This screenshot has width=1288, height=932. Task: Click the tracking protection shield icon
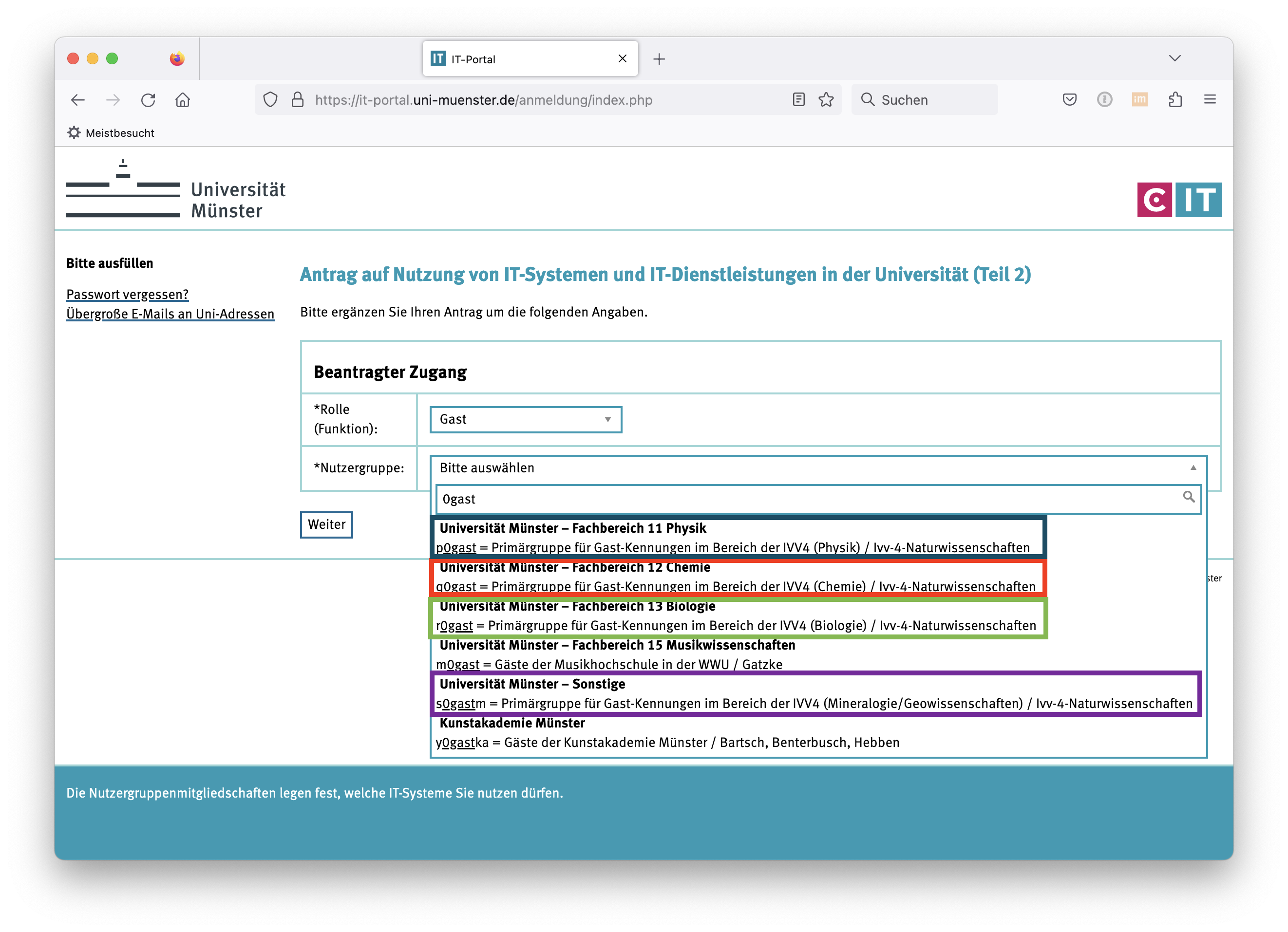[270, 100]
